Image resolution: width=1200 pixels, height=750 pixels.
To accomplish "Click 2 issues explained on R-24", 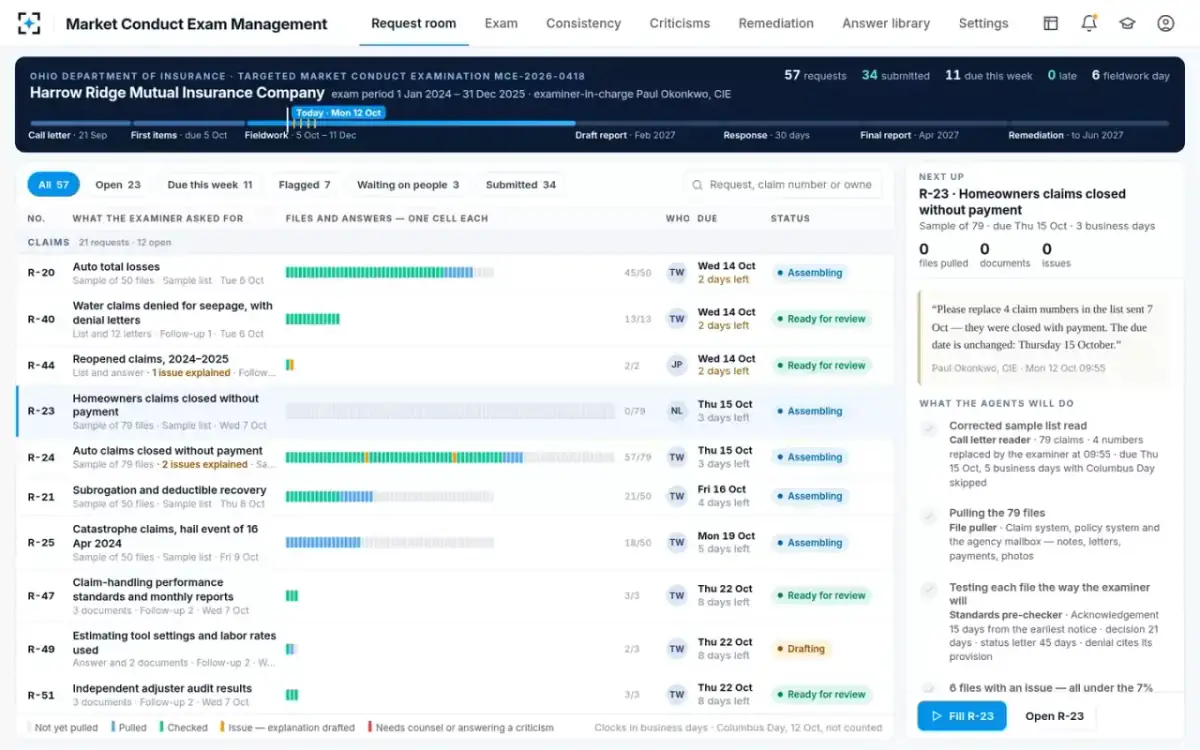I will coord(205,465).
